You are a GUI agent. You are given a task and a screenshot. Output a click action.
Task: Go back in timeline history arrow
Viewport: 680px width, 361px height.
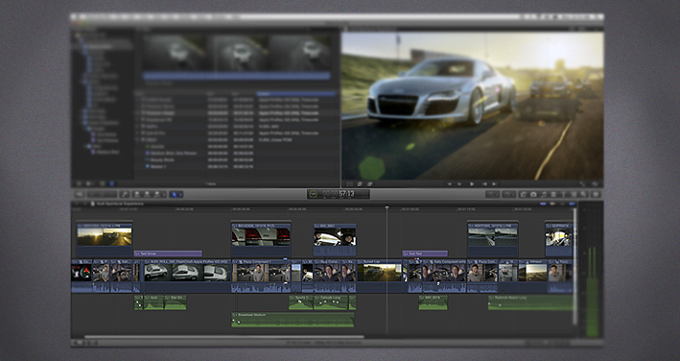click(75, 203)
